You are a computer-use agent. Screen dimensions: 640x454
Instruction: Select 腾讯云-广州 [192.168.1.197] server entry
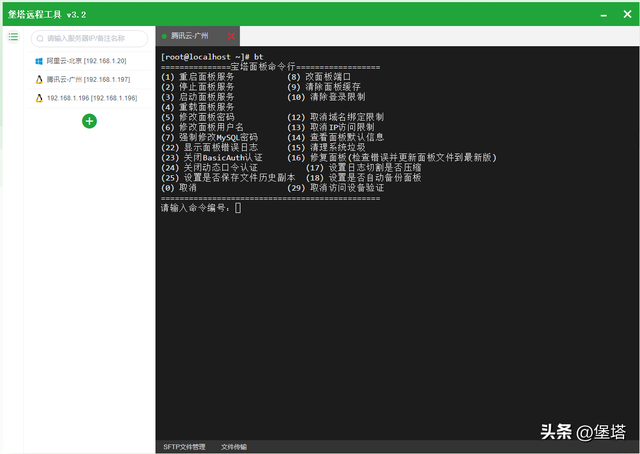[90, 79]
